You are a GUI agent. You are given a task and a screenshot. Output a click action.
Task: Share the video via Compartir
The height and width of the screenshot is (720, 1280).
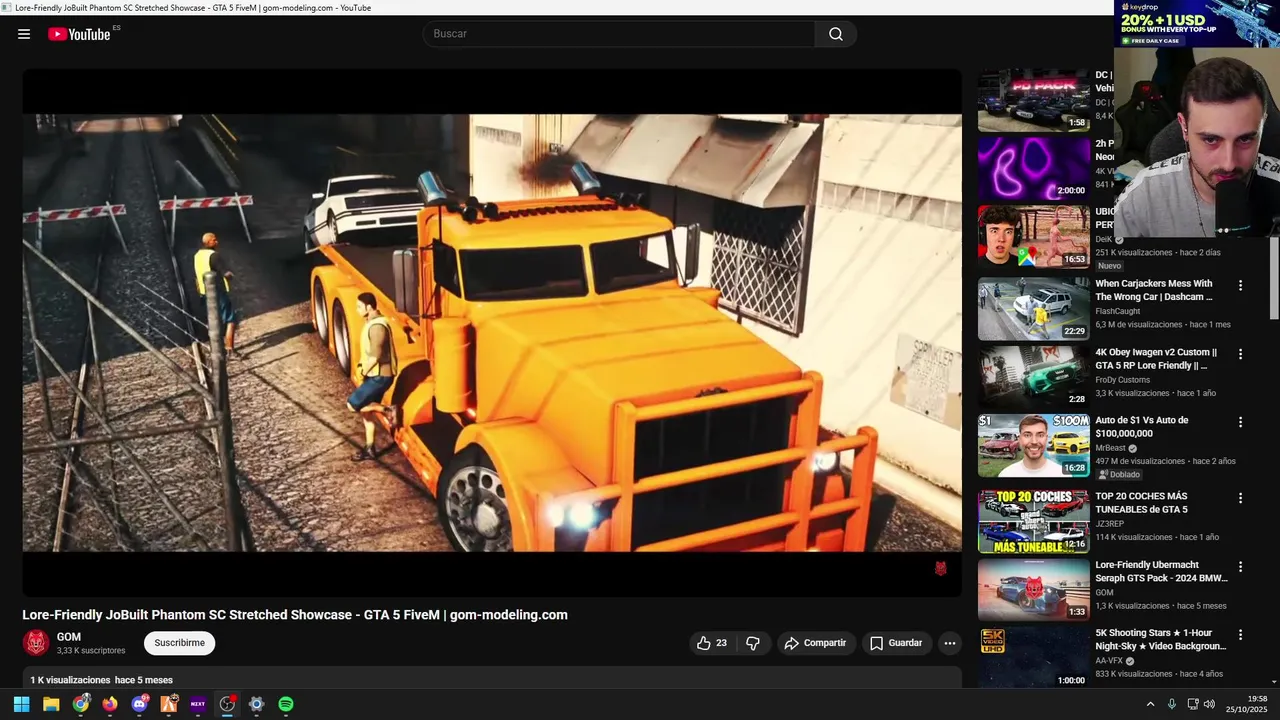click(815, 643)
